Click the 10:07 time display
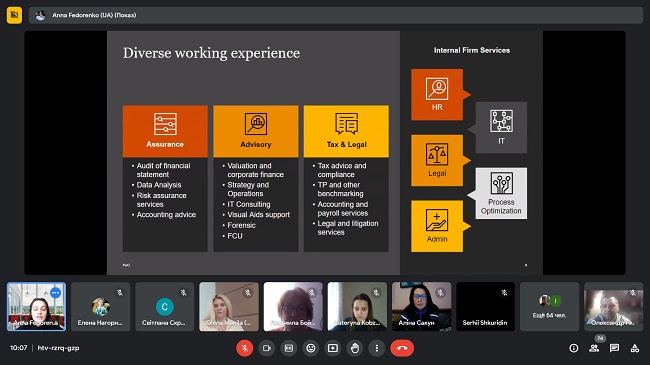650x365 pixels. 19,348
